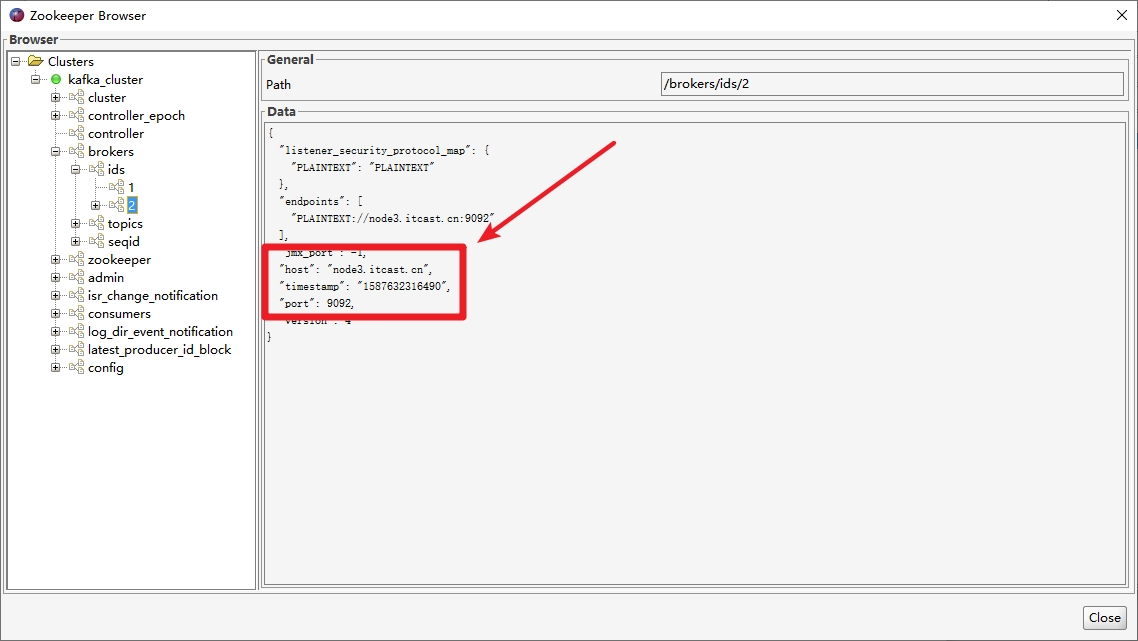Select the controller_epoch tree item
The height and width of the screenshot is (641, 1138).
pyautogui.click(x=136, y=115)
